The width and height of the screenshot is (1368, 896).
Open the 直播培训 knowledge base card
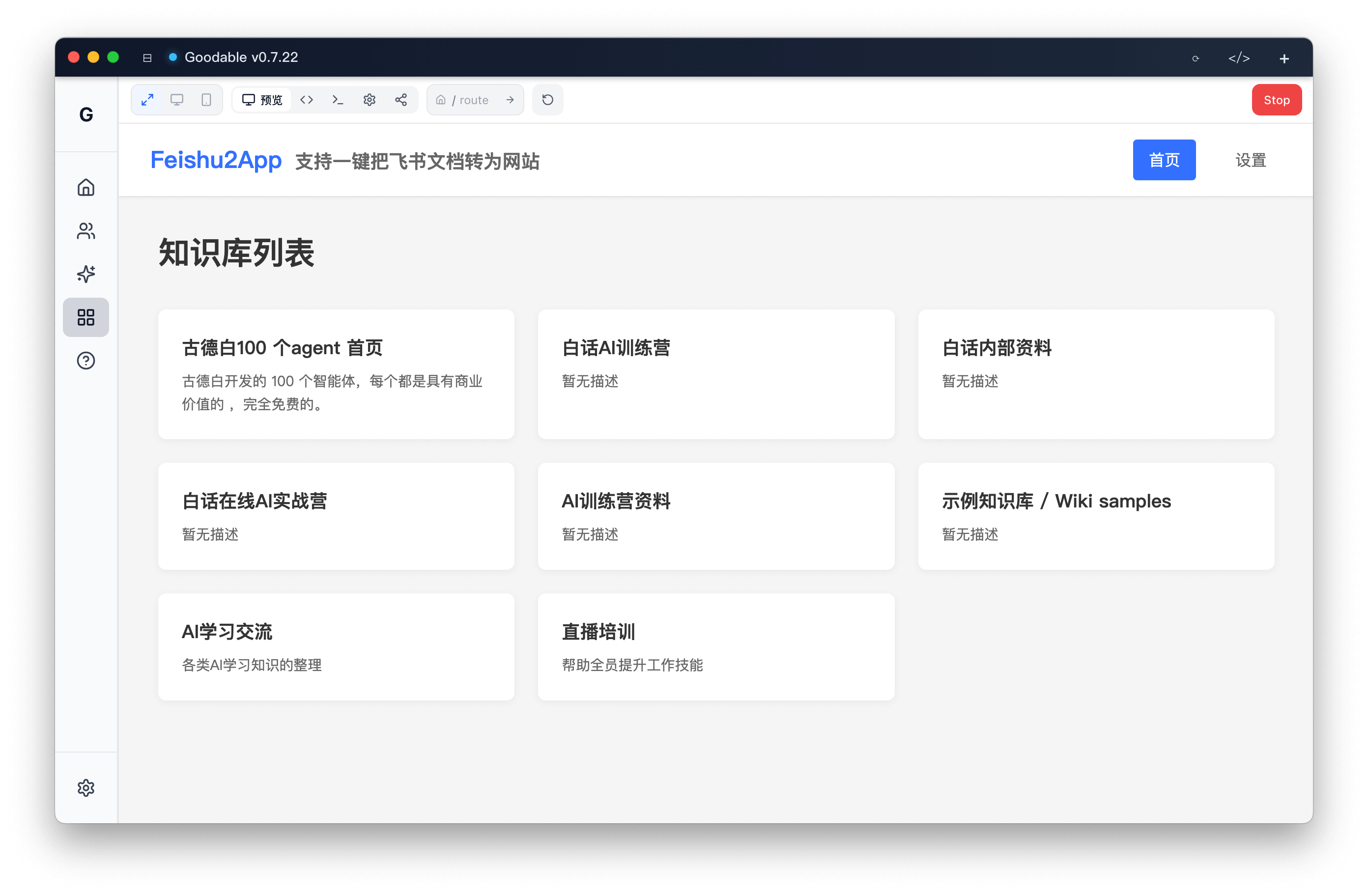click(716, 646)
